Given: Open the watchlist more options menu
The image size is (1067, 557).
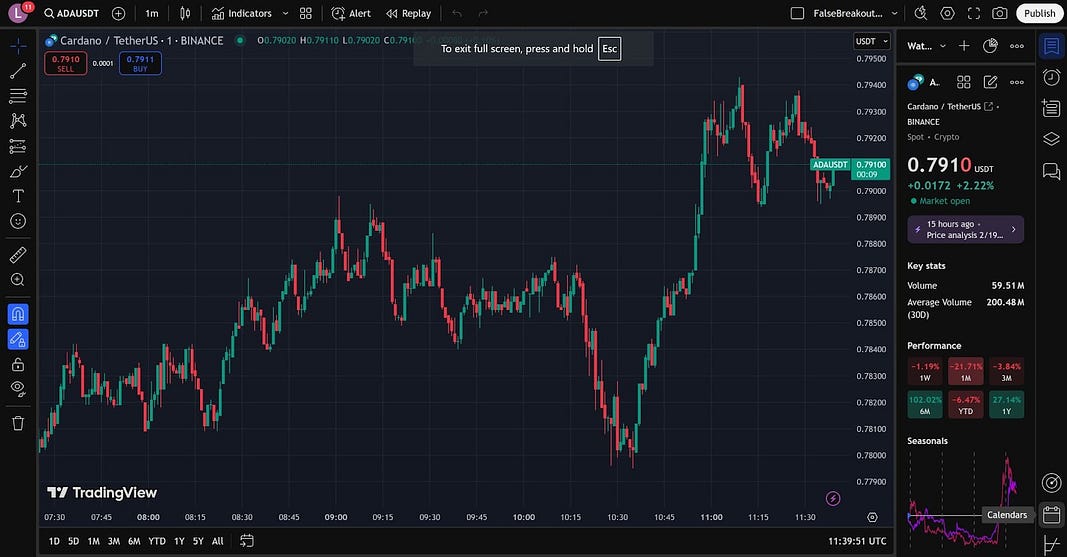Looking at the screenshot, I should coord(1017,46).
